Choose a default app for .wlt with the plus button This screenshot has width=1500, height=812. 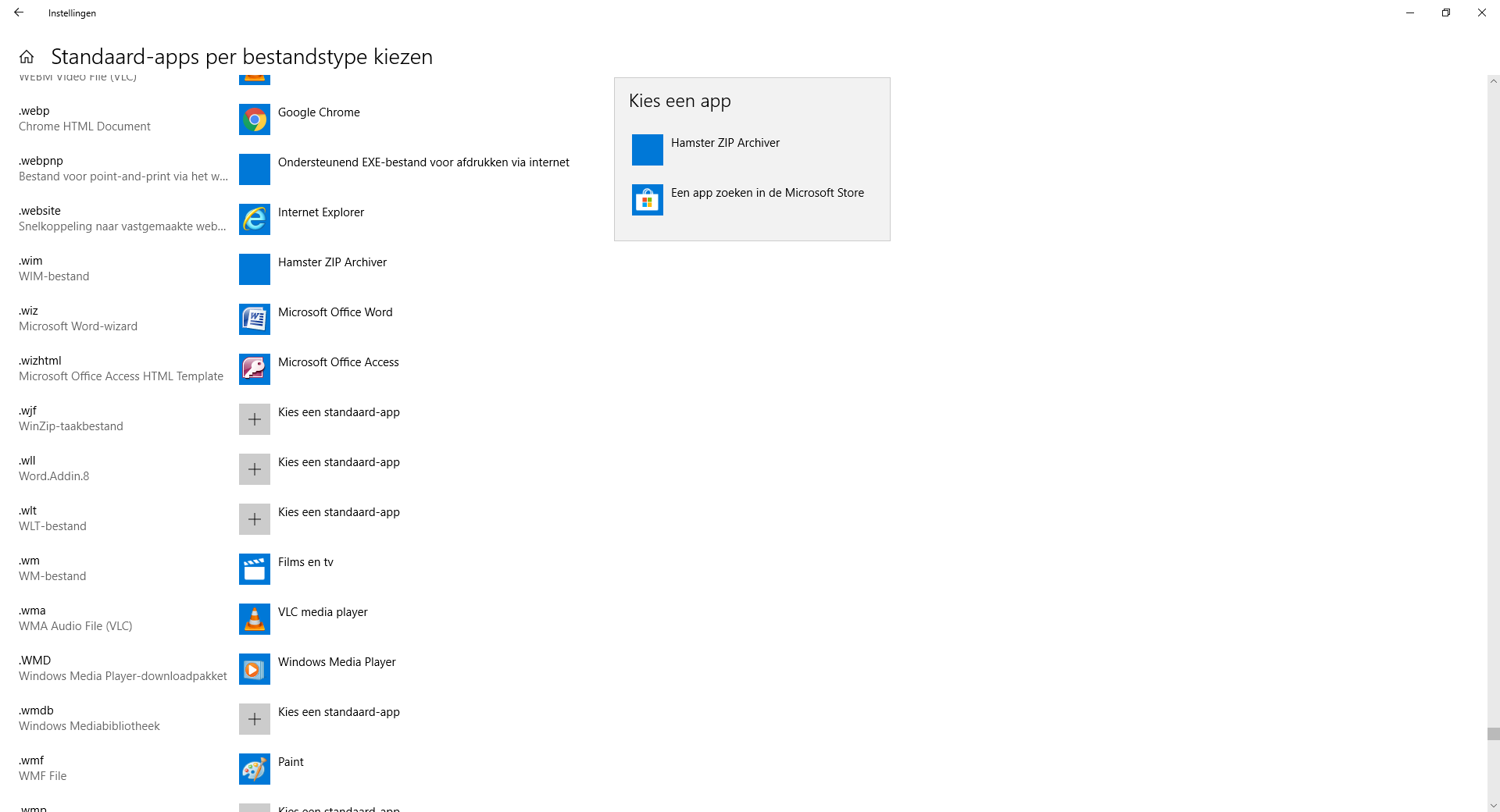click(255, 519)
